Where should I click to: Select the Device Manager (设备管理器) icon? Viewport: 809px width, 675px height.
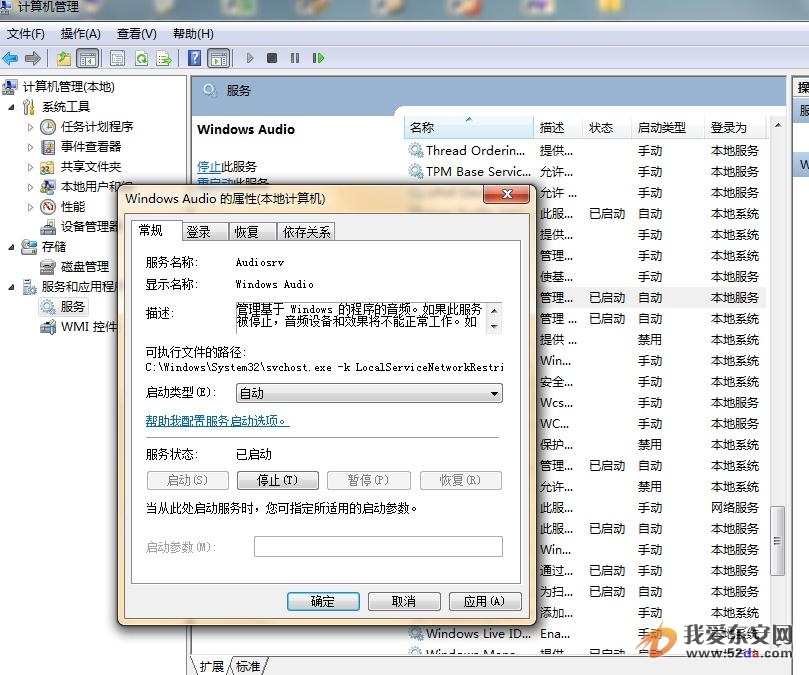tap(48, 227)
